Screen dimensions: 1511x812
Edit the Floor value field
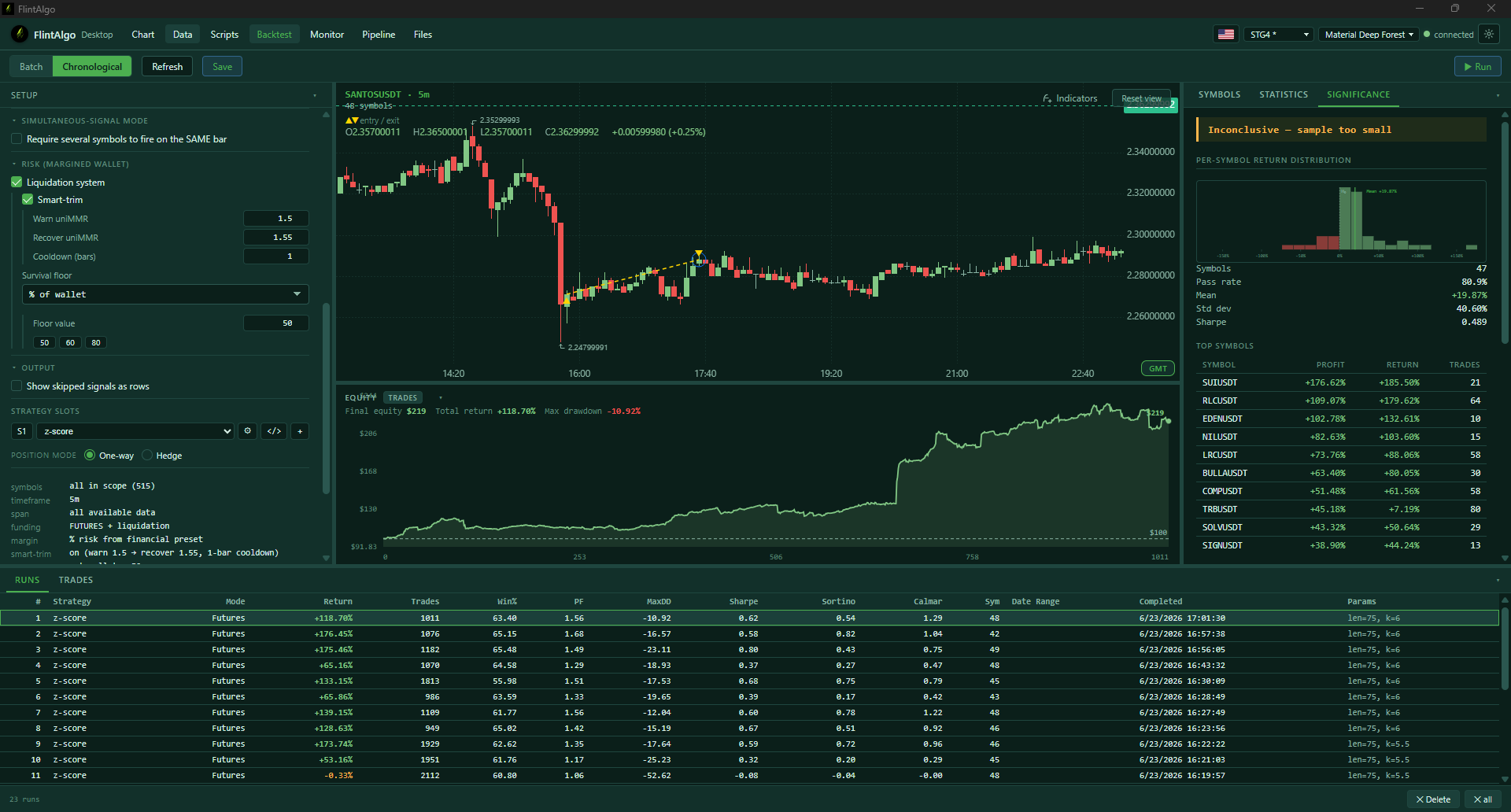(x=276, y=323)
